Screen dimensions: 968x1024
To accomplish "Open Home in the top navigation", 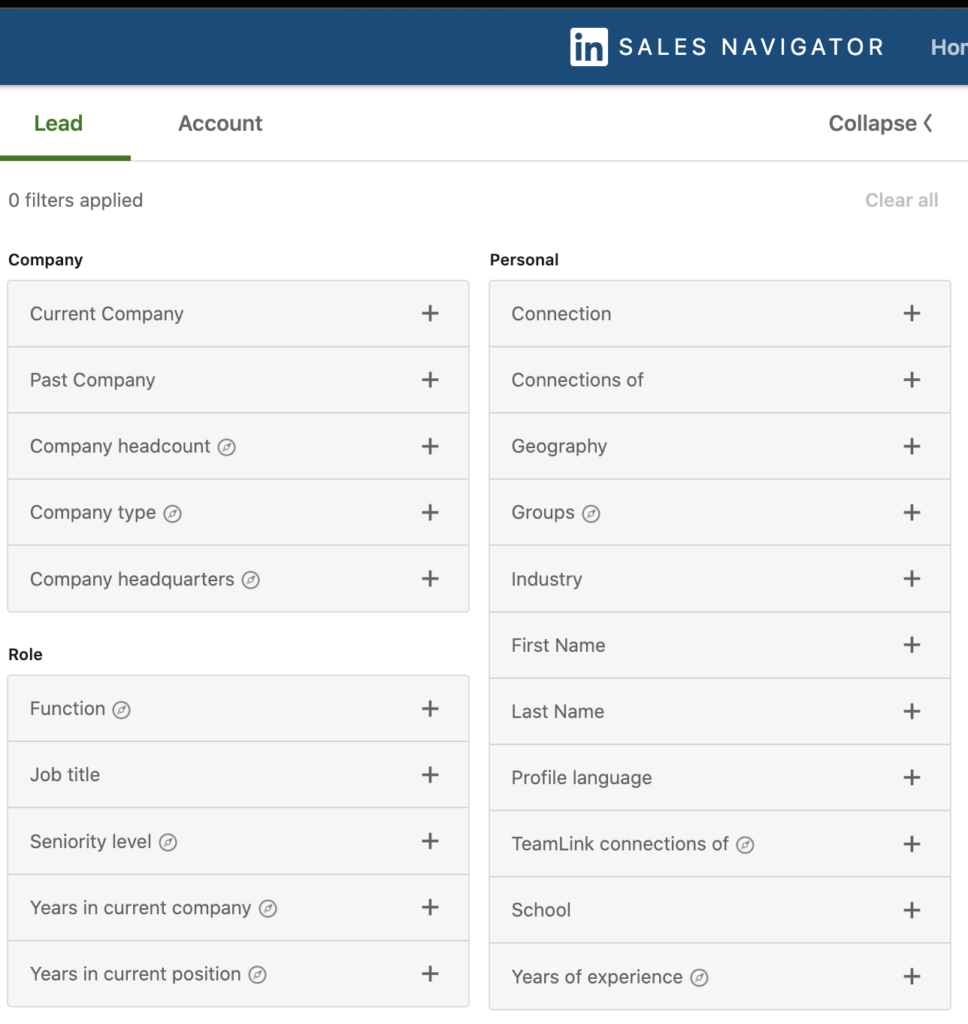I will click(x=949, y=47).
